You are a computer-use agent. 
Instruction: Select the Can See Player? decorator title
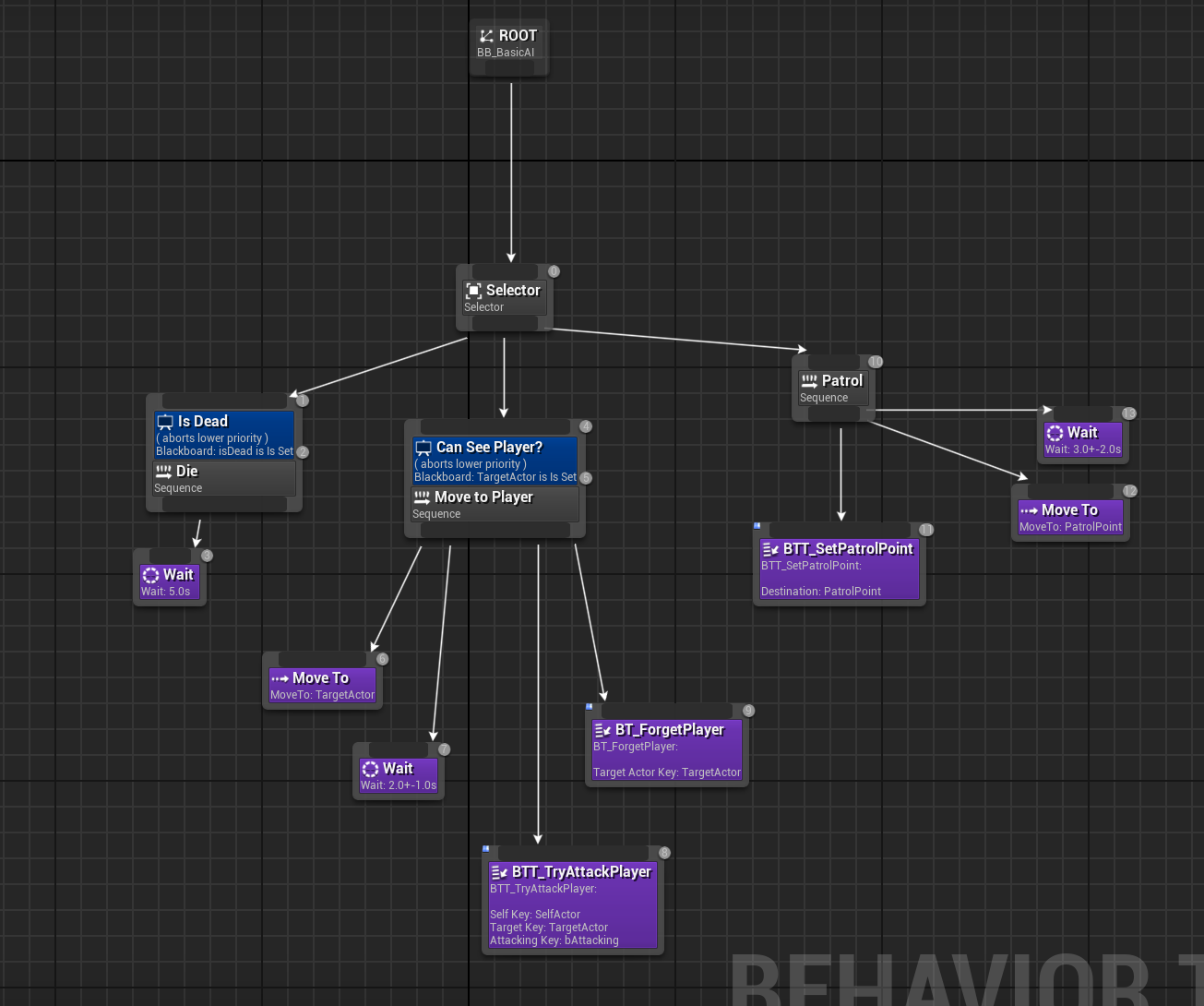pos(489,448)
